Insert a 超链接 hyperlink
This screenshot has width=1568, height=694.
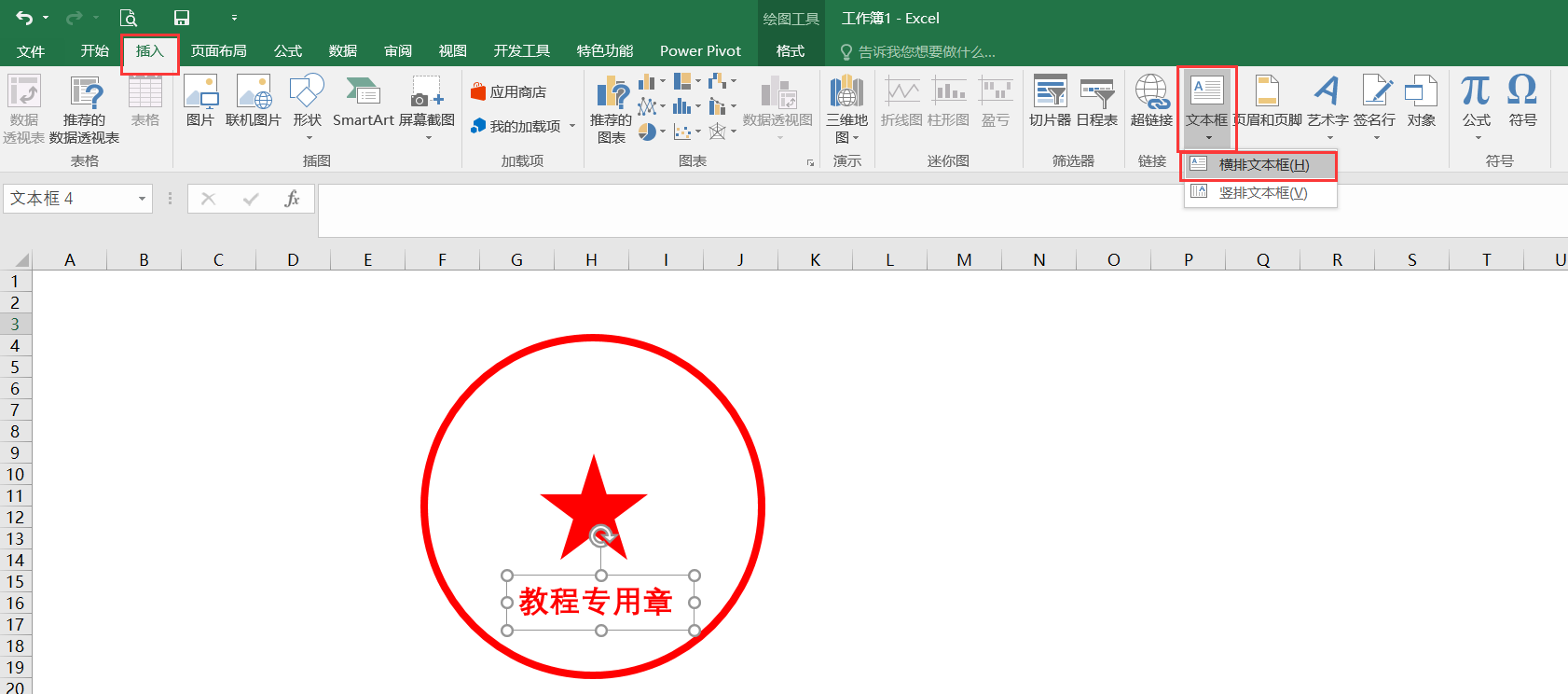click(1152, 101)
